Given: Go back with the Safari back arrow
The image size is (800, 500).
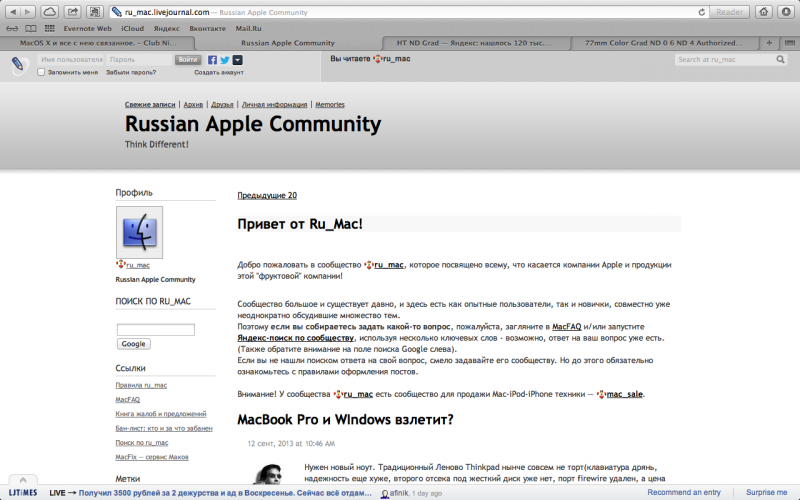Looking at the screenshot, I should 13,12.
